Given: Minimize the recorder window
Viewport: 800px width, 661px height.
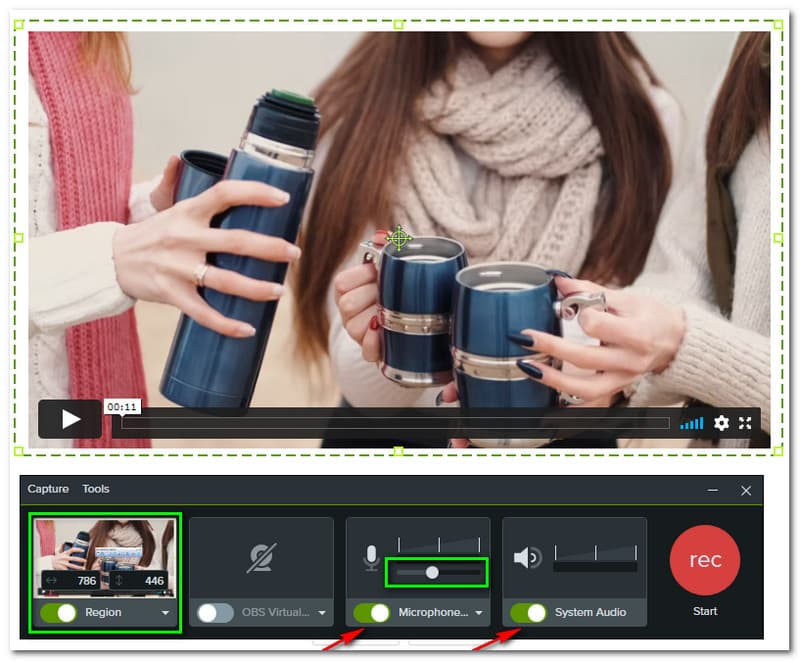Looking at the screenshot, I should pyautogui.click(x=713, y=490).
